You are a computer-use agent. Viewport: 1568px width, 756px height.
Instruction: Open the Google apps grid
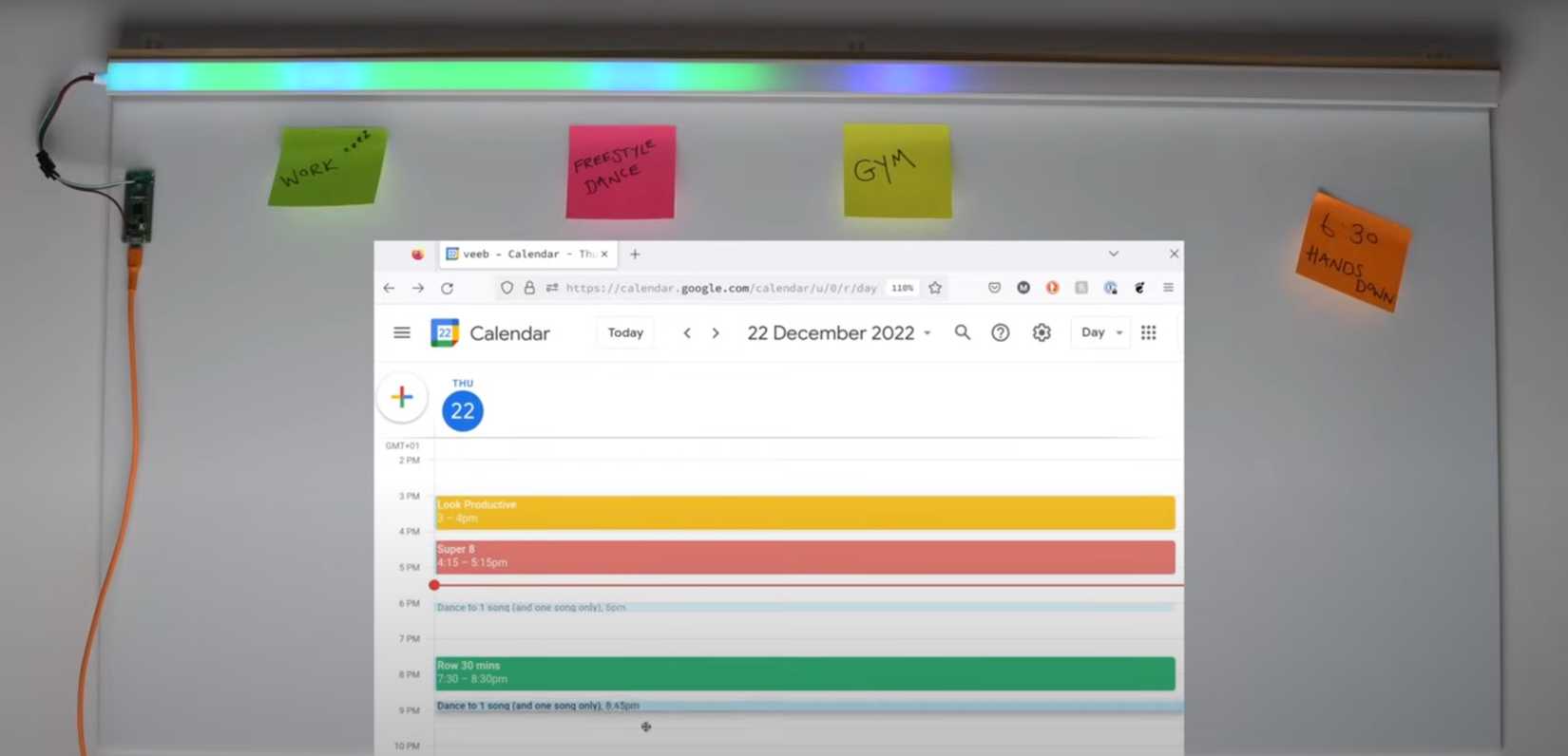pos(1149,332)
